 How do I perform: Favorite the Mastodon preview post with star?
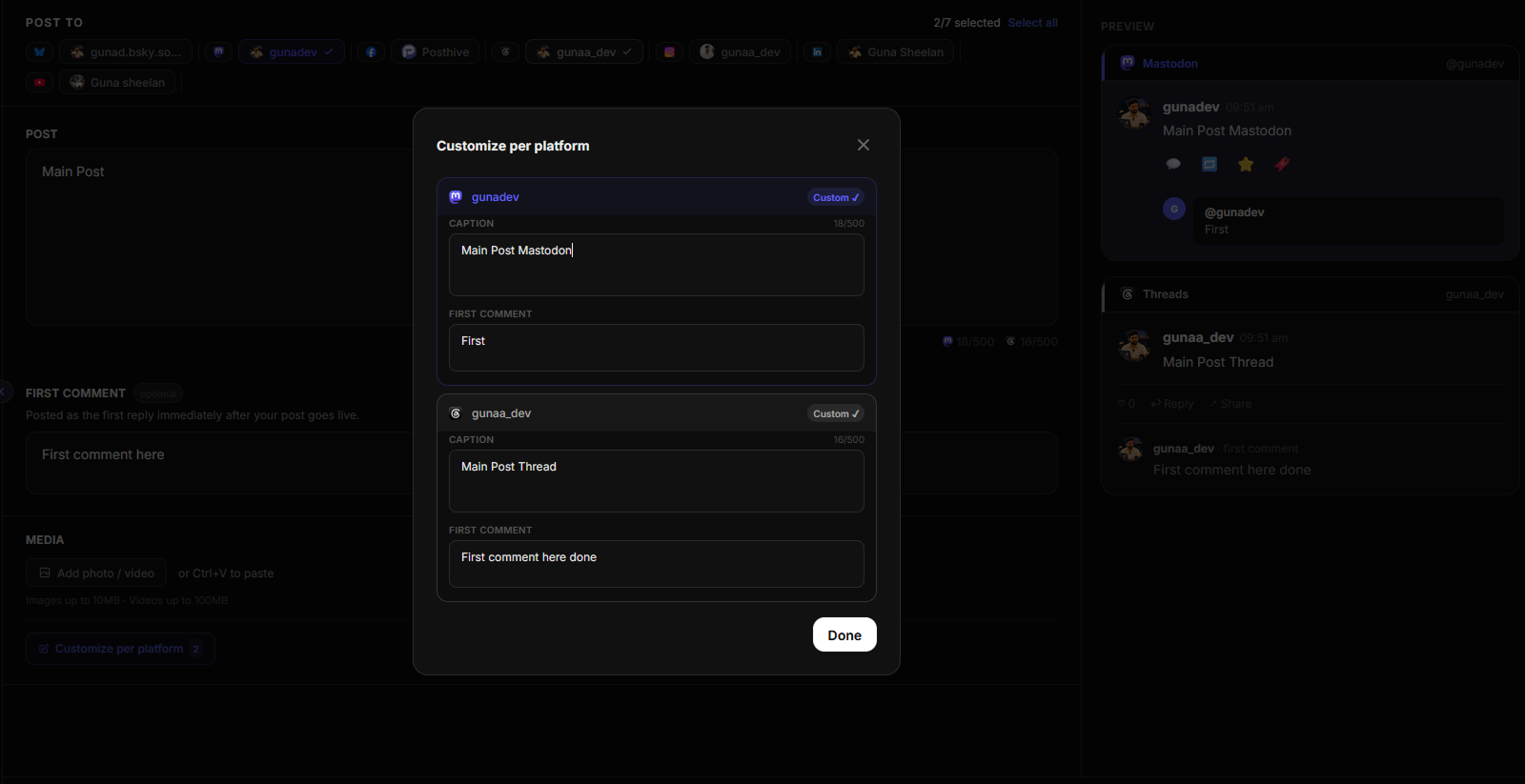(1246, 165)
